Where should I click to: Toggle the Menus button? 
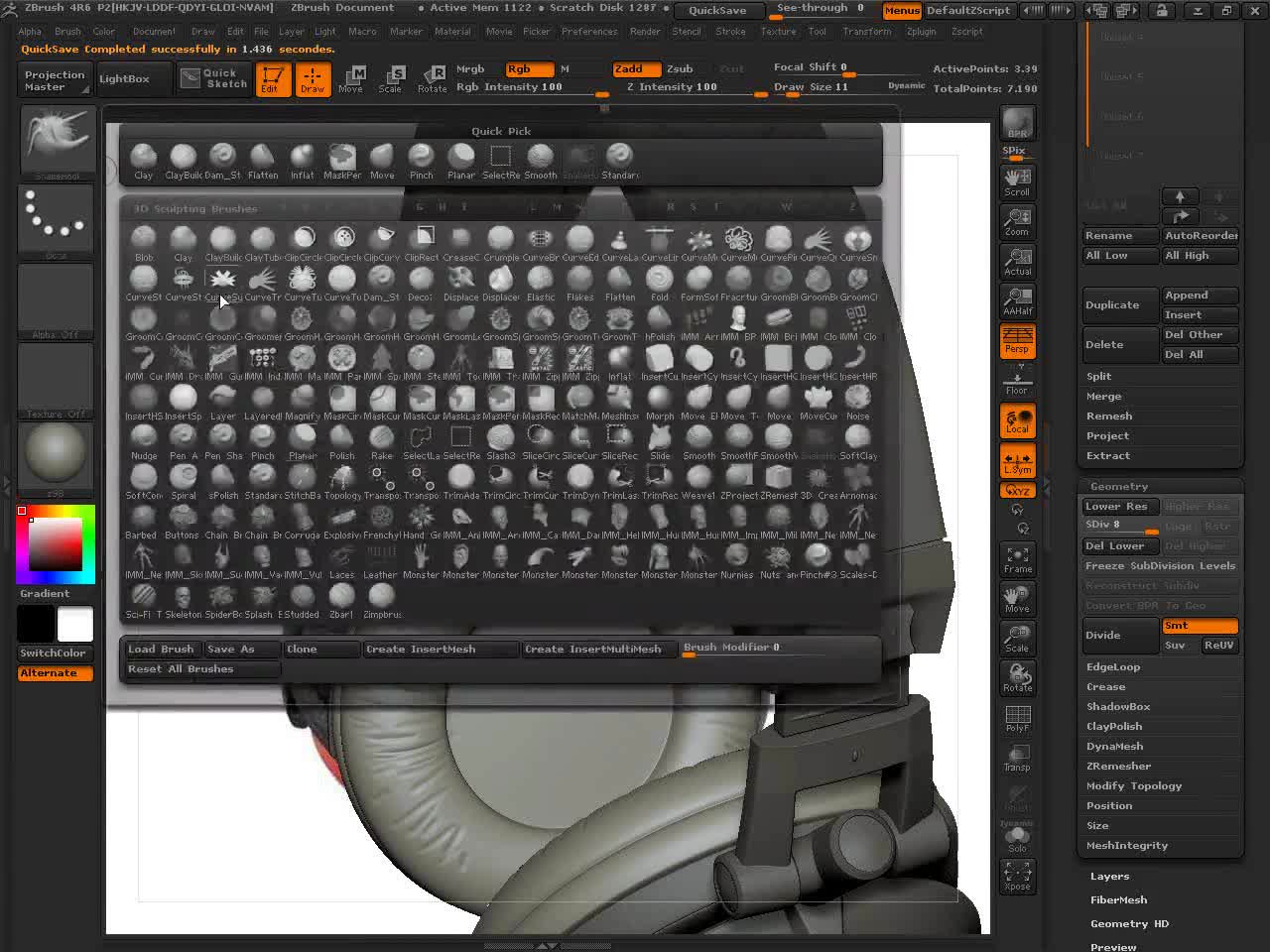[901, 11]
